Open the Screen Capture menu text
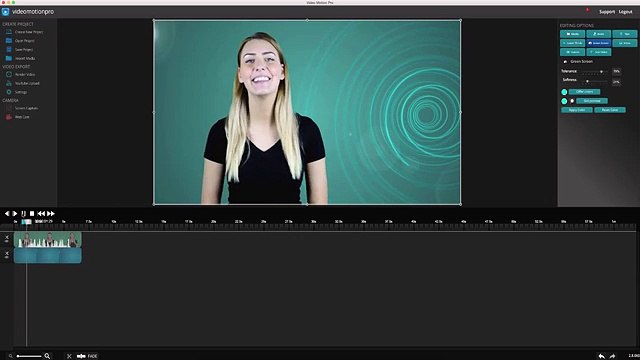 (x=26, y=108)
